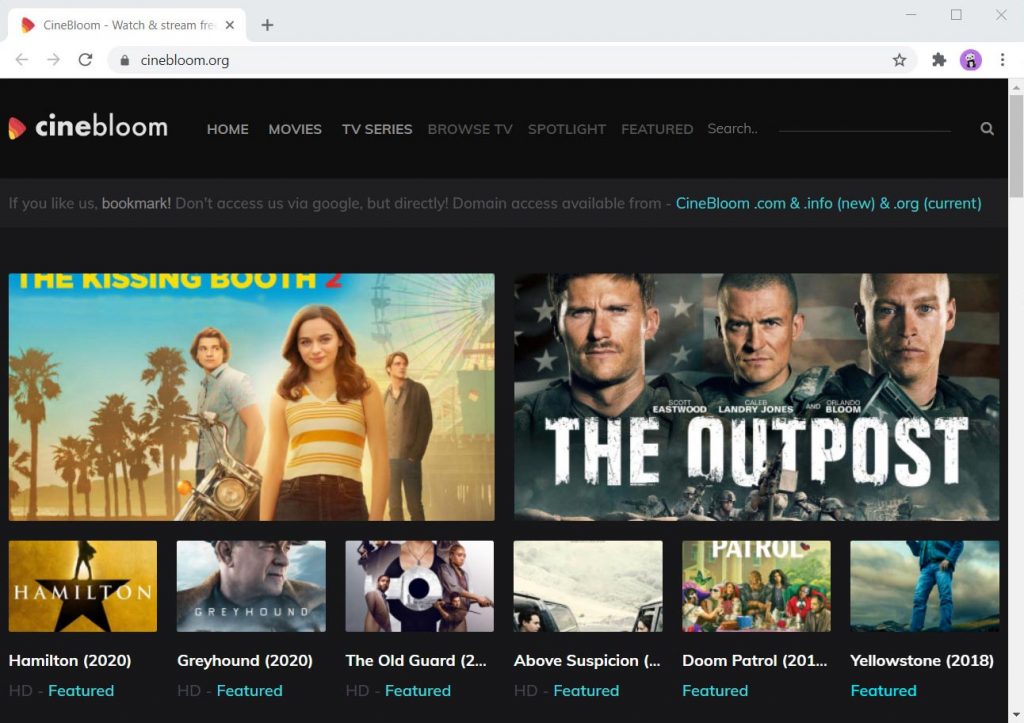This screenshot has width=1024, height=723.
Task: Click the search magnifier icon
Action: click(x=987, y=129)
